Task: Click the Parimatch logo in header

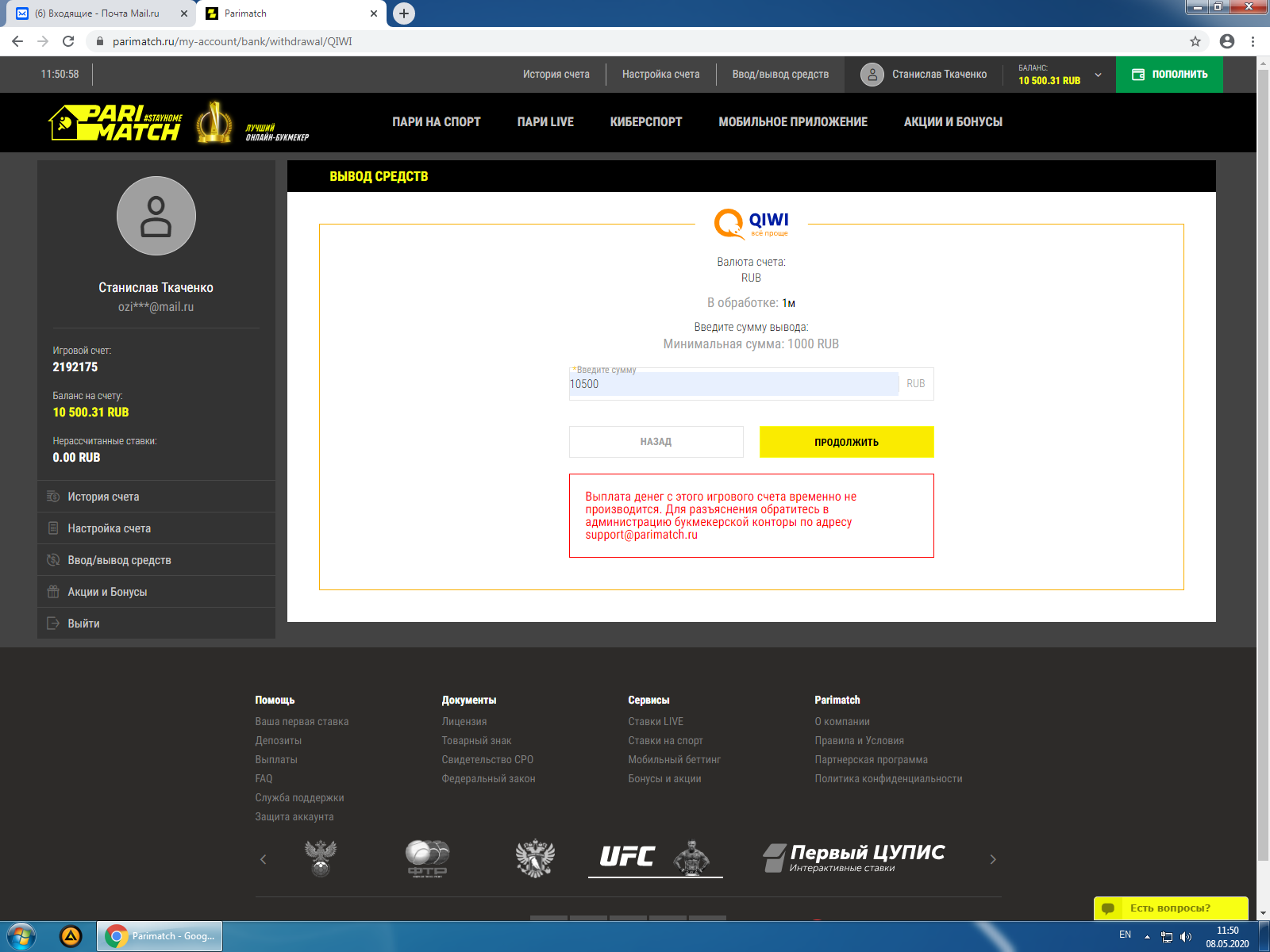Action: point(116,123)
